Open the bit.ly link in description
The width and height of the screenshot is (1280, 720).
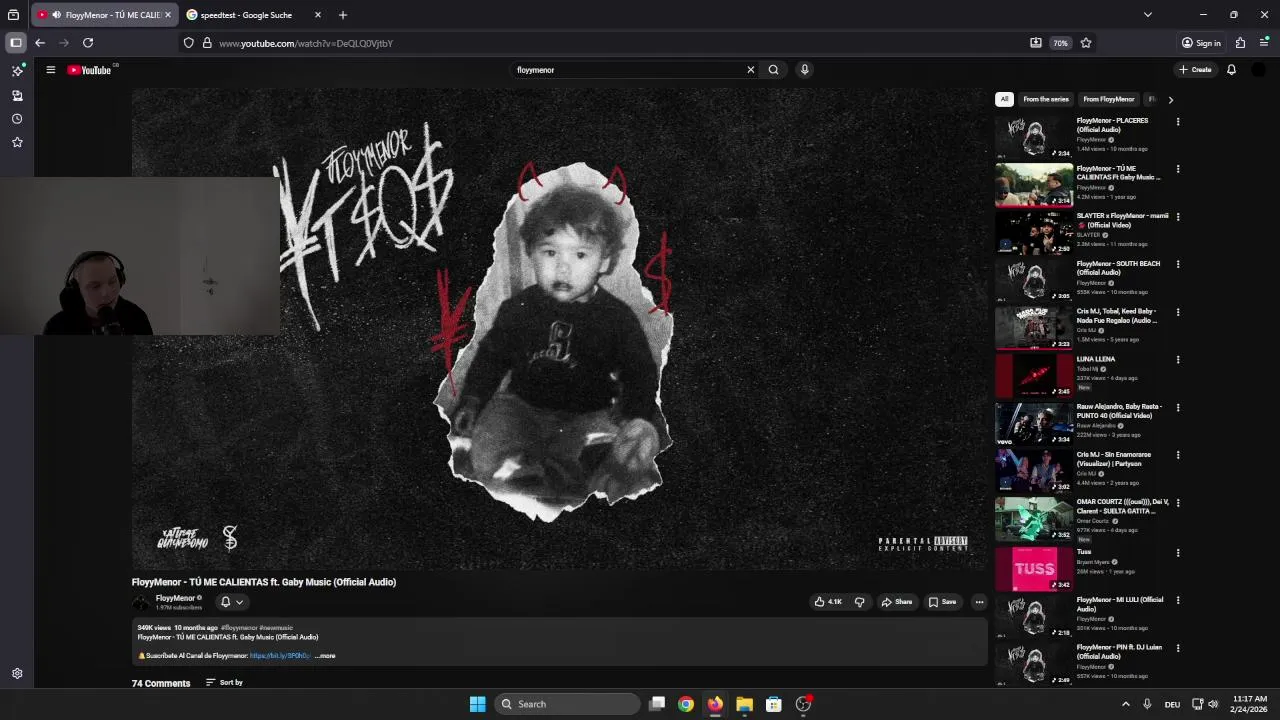(280, 656)
